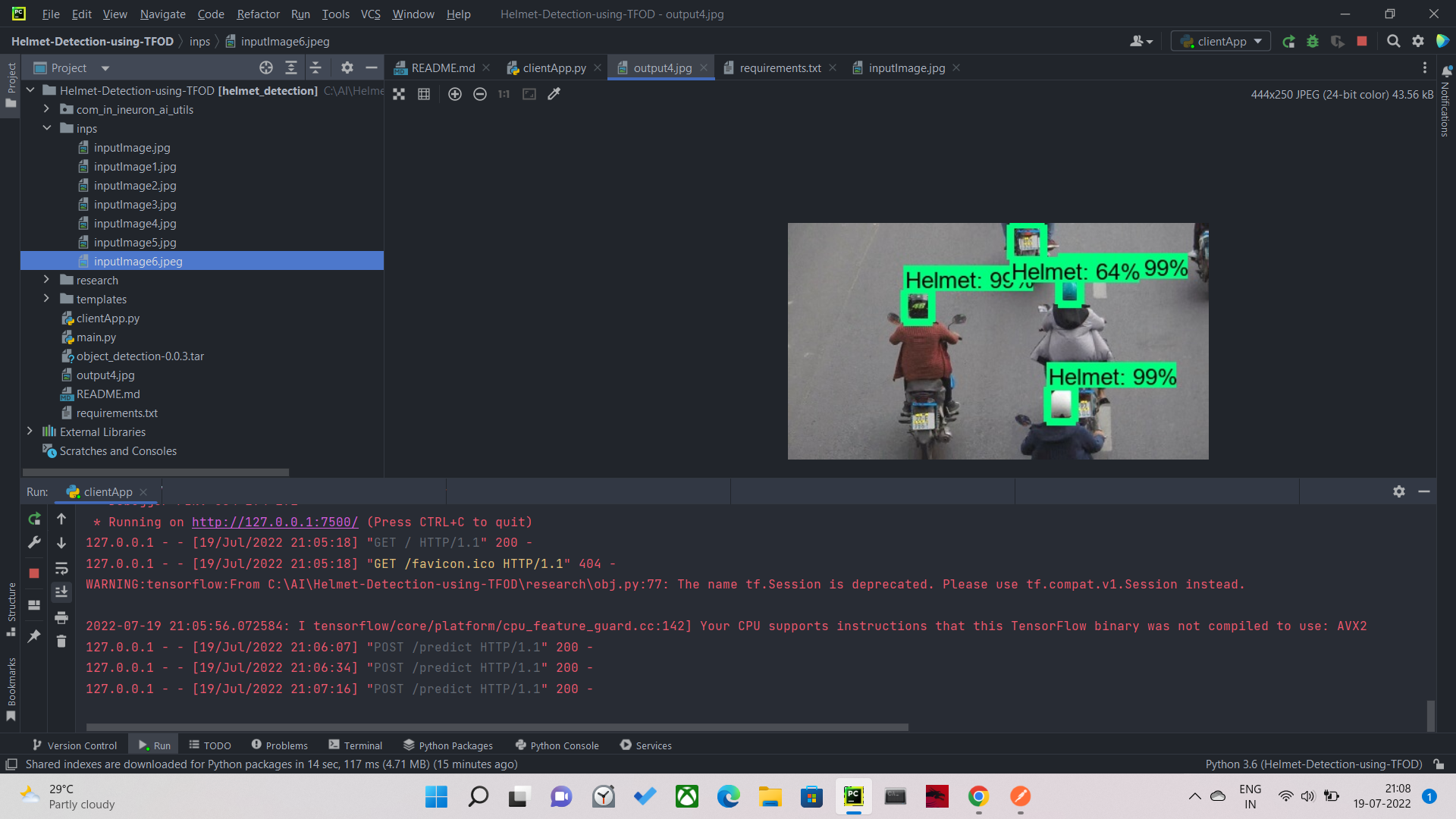
Task: Stop the running clientApp process in Run panel
Action: pyautogui.click(x=34, y=573)
